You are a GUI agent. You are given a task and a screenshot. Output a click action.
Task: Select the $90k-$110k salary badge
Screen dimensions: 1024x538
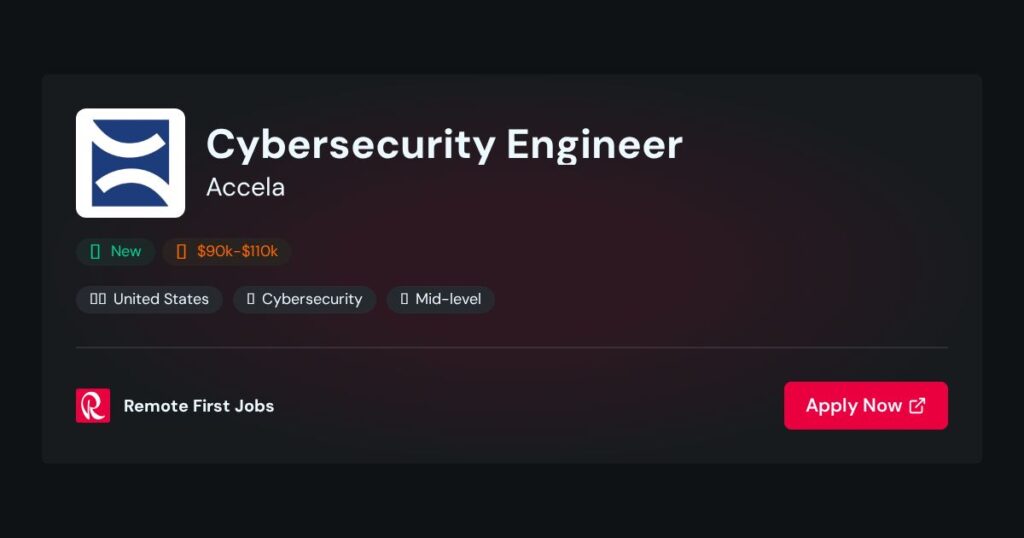[x=227, y=251]
